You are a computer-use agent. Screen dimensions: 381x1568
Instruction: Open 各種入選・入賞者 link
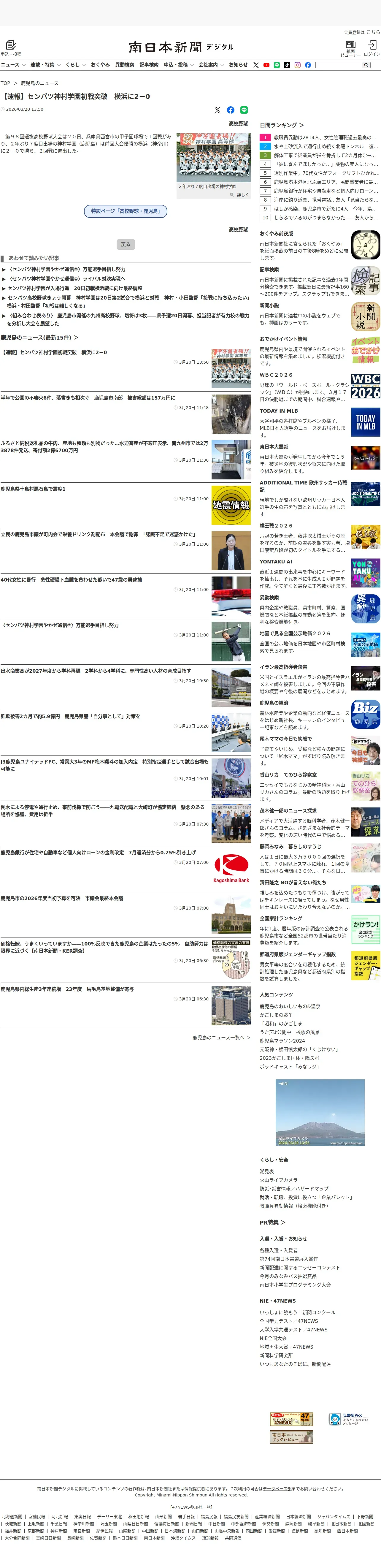279,1250
